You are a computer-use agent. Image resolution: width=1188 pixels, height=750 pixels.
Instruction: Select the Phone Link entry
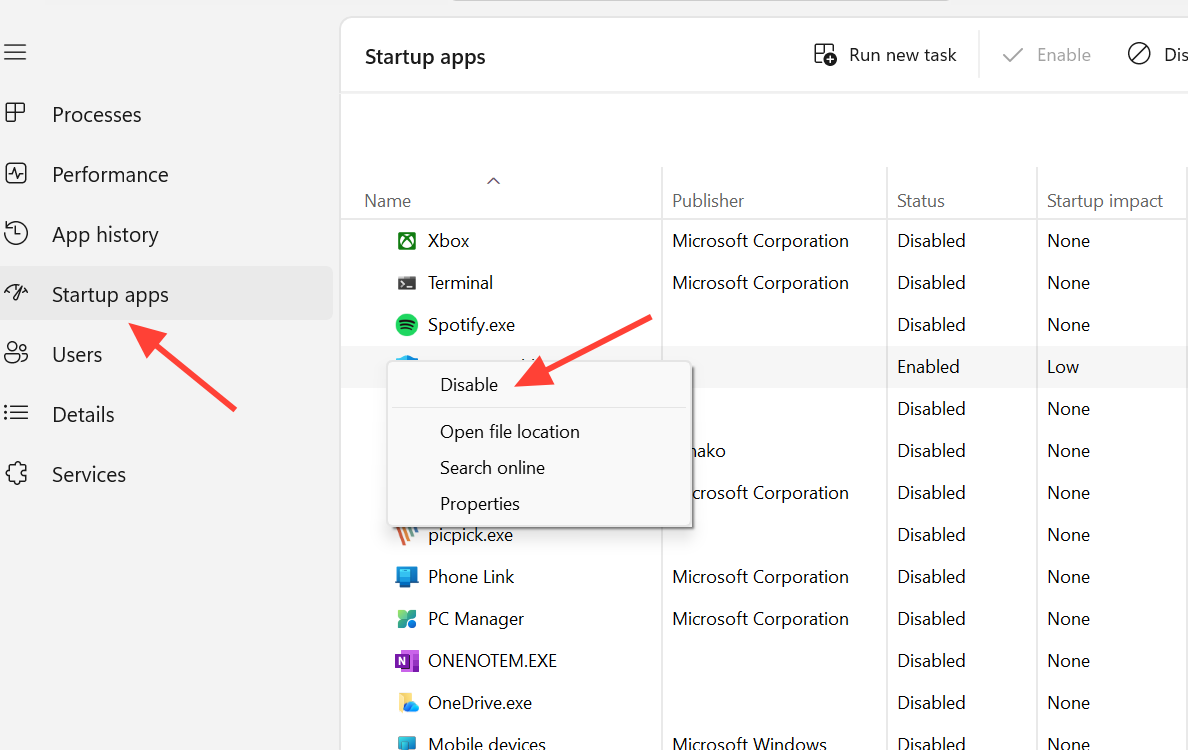[471, 577]
